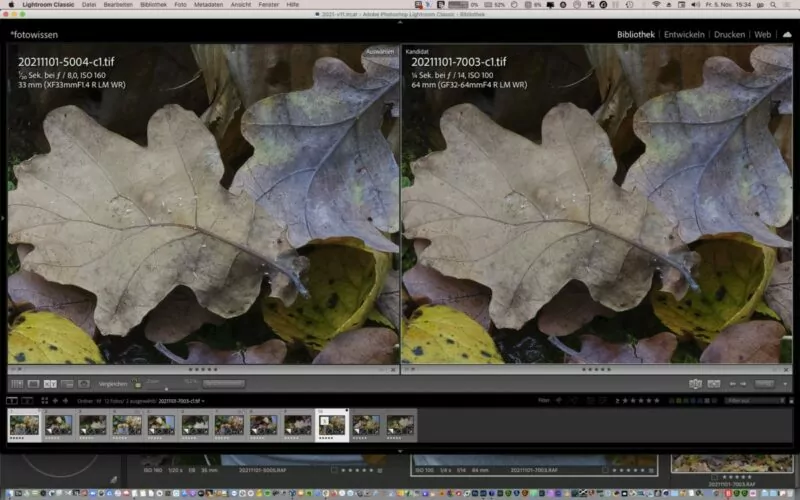
Task: Open the Foto menu
Action: click(181, 5)
